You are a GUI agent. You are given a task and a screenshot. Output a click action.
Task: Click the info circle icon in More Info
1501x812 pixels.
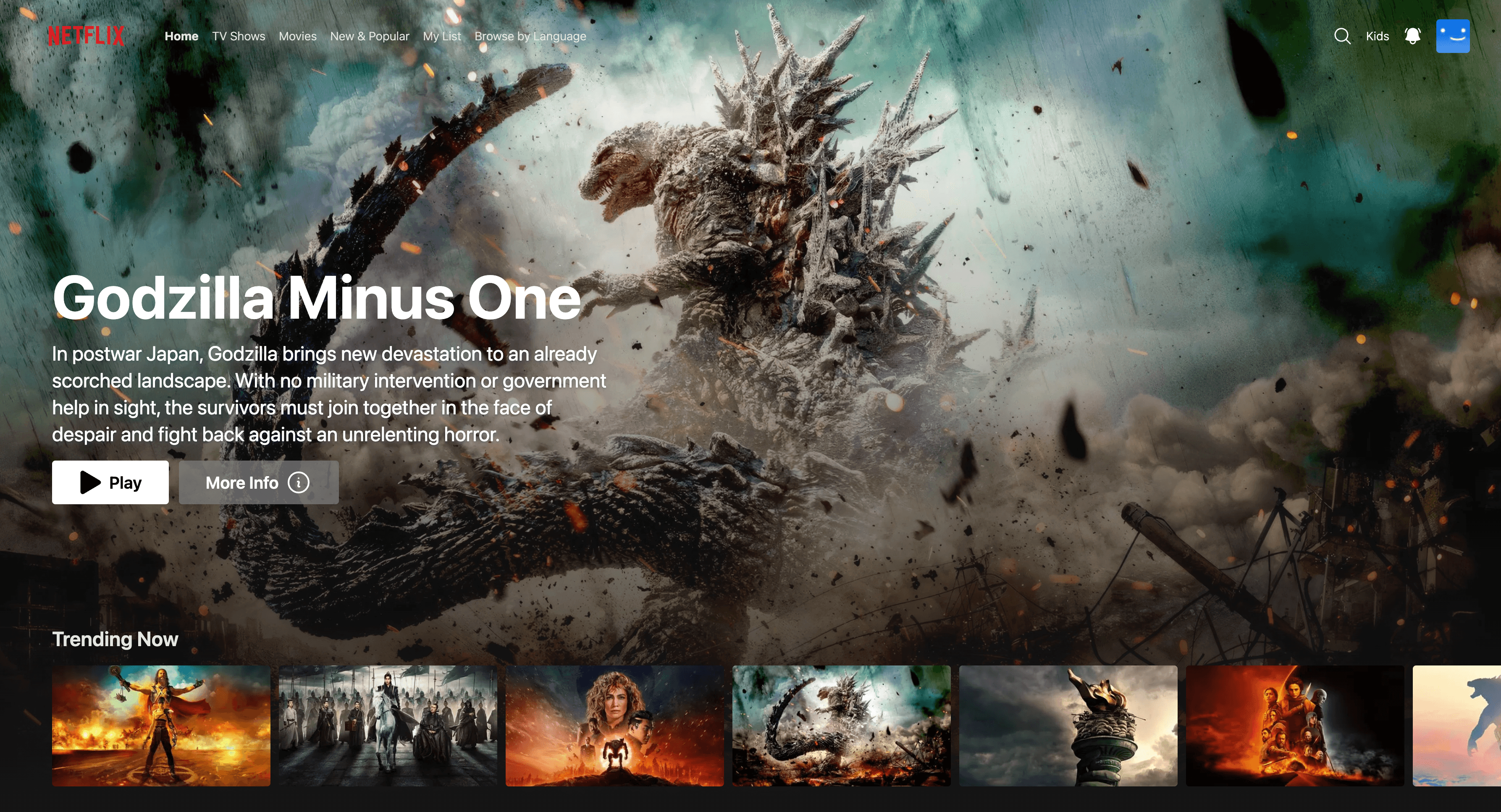tap(298, 482)
